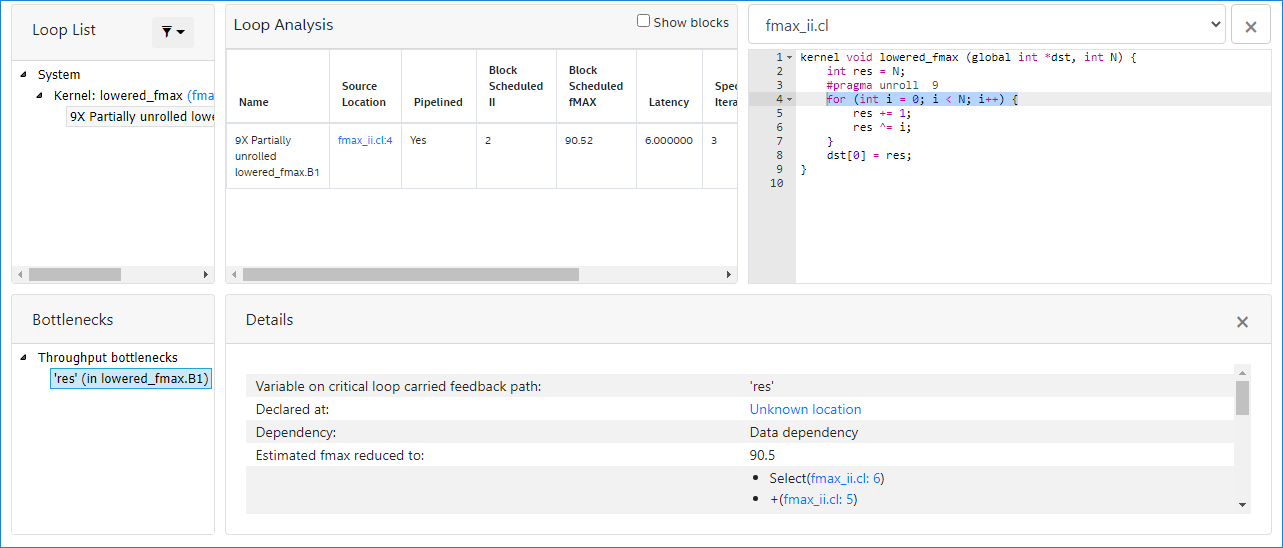Collapse the Throughput bottlenecks node
1283x548 pixels.
[24, 358]
